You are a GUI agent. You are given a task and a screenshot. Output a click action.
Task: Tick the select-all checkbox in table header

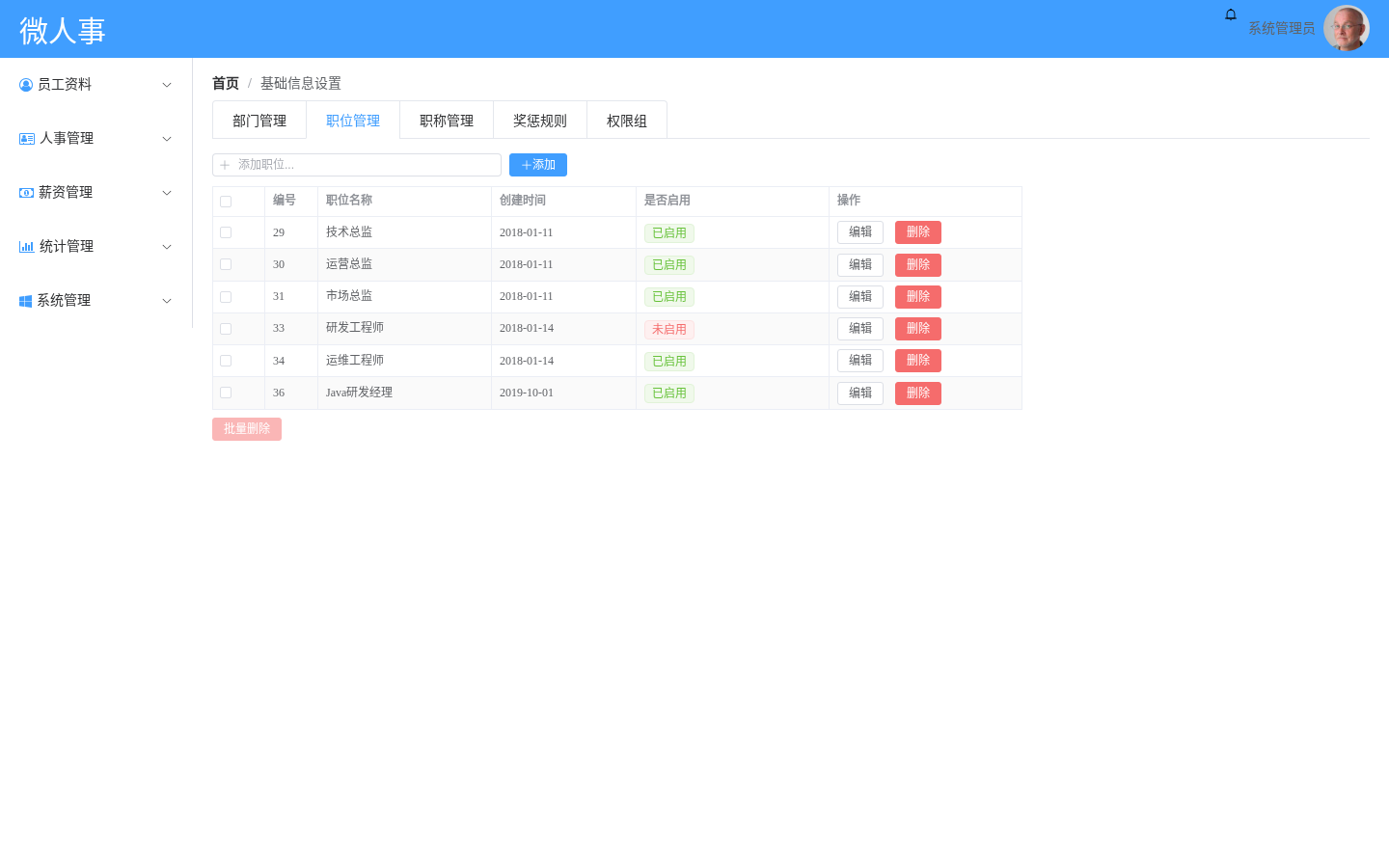tap(226, 202)
